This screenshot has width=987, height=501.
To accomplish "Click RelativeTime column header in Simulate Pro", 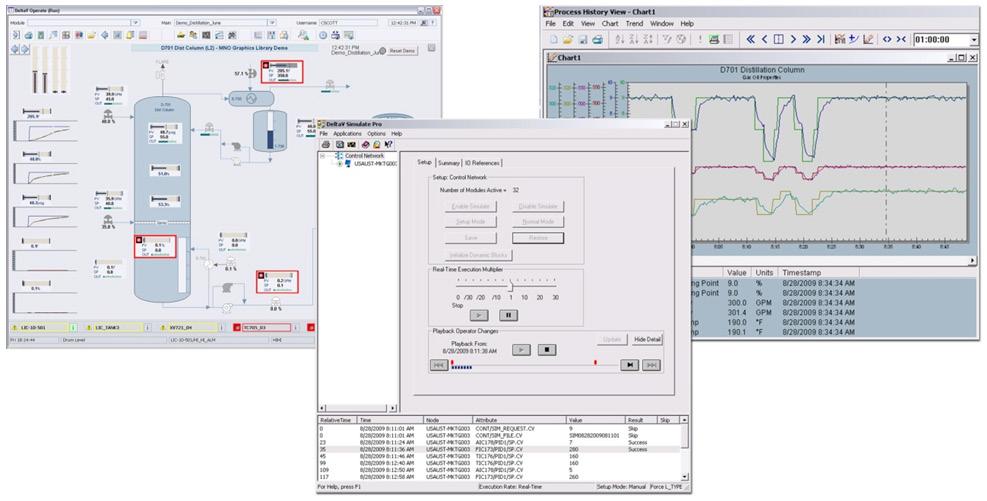I will pyautogui.click(x=337, y=419).
